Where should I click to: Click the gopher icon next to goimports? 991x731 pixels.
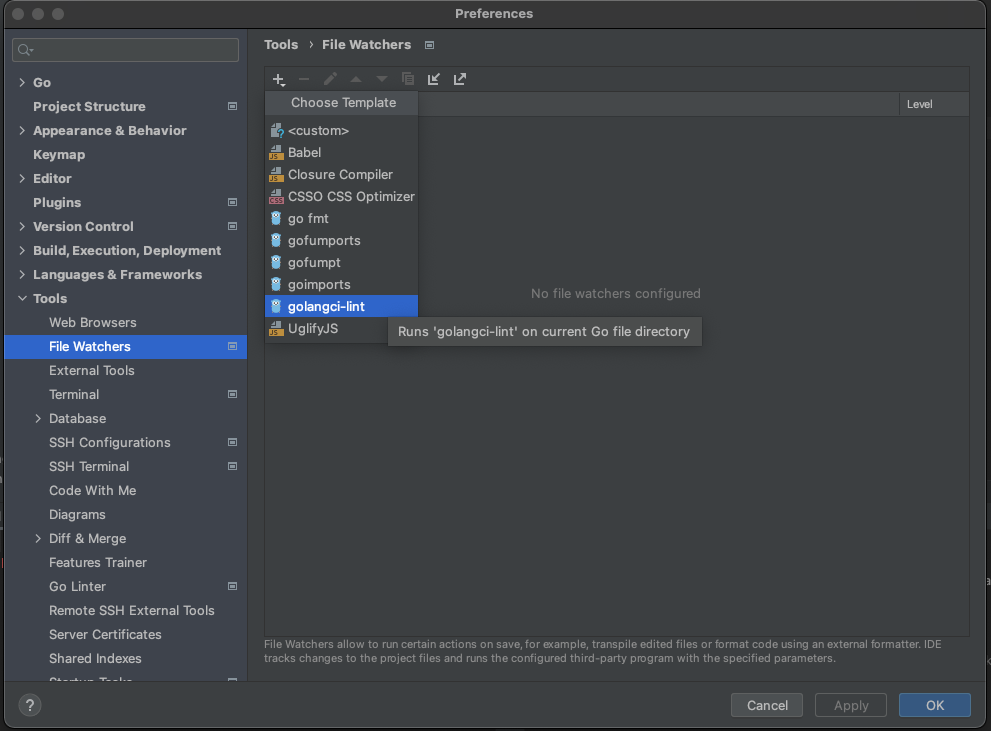276,284
